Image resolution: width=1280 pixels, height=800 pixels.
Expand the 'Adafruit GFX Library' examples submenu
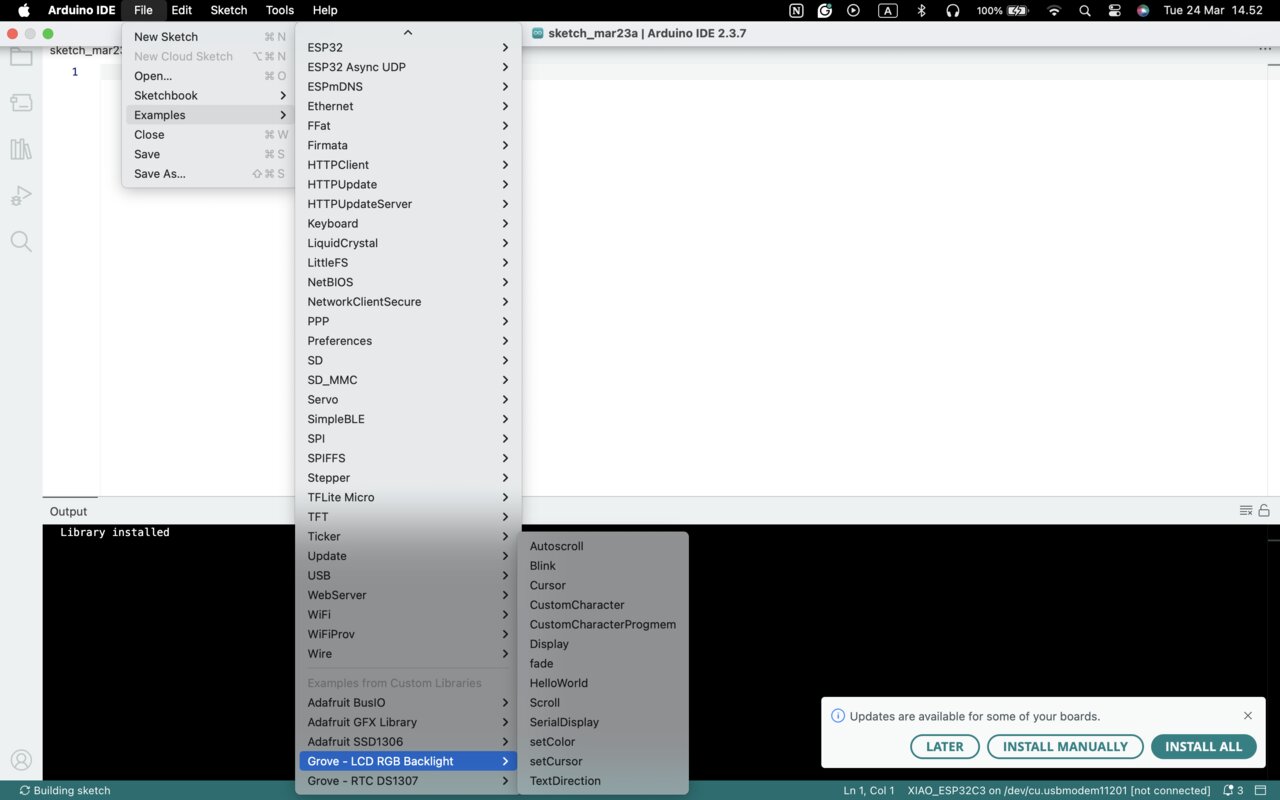tap(408, 722)
